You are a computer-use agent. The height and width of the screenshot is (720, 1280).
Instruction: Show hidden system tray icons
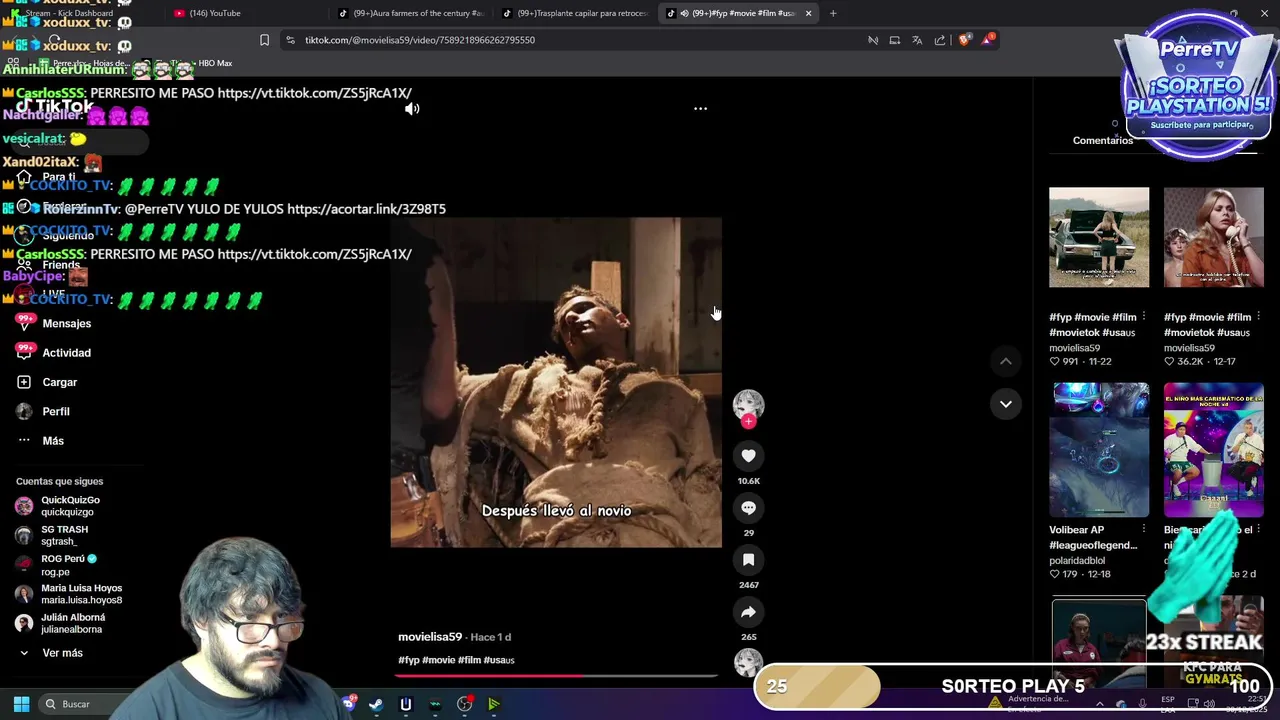1099,704
